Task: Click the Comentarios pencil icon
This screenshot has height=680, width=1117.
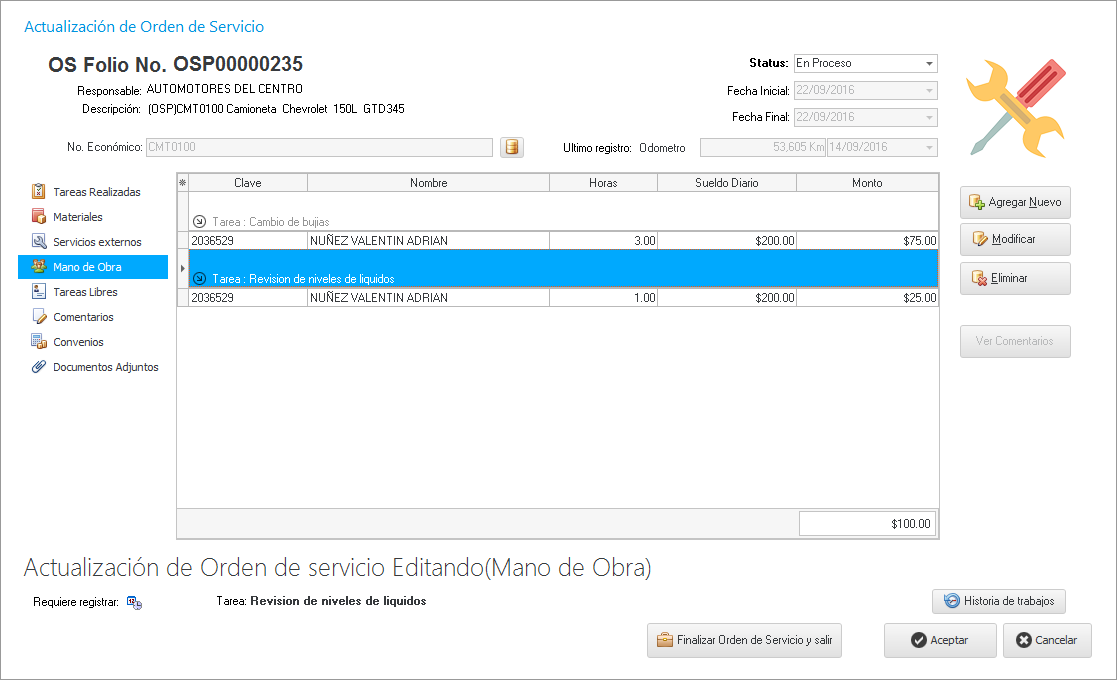Action: pos(39,317)
